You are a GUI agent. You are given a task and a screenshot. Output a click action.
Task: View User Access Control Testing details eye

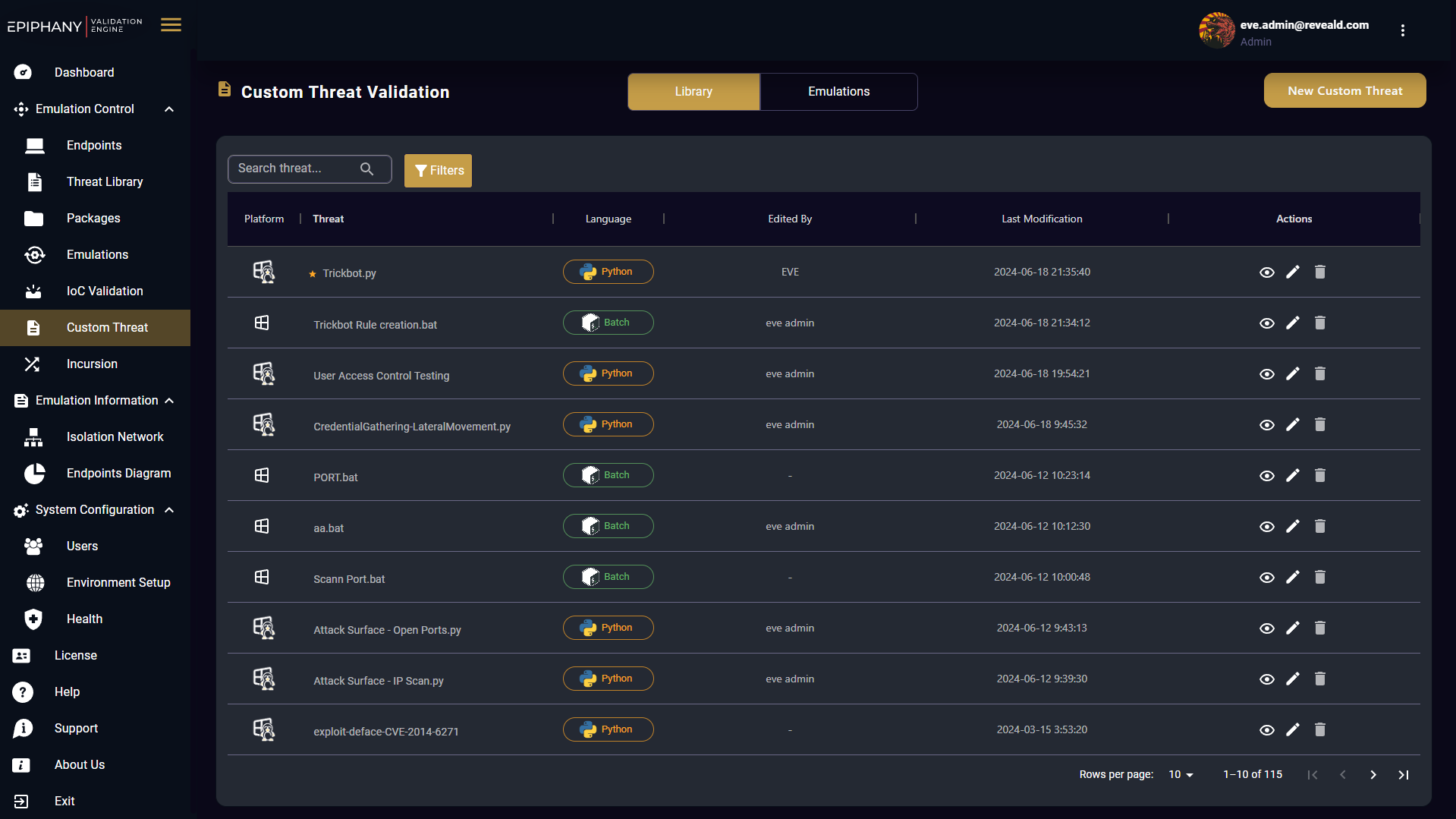(1266, 374)
